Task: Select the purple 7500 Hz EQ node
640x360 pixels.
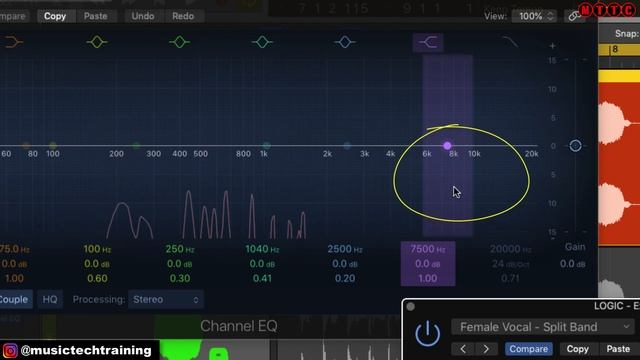Action: tap(447, 145)
